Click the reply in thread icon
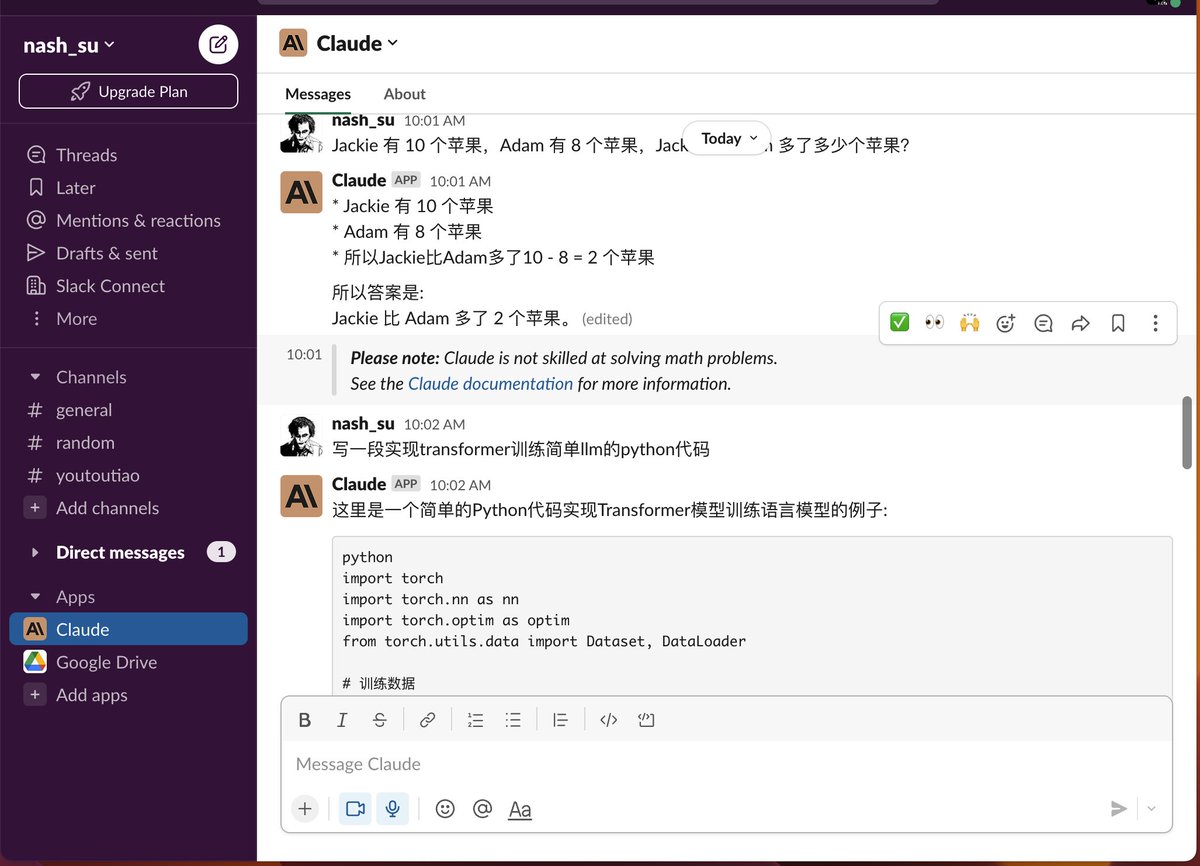The image size is (1200, 866). tap(1043, 322)
